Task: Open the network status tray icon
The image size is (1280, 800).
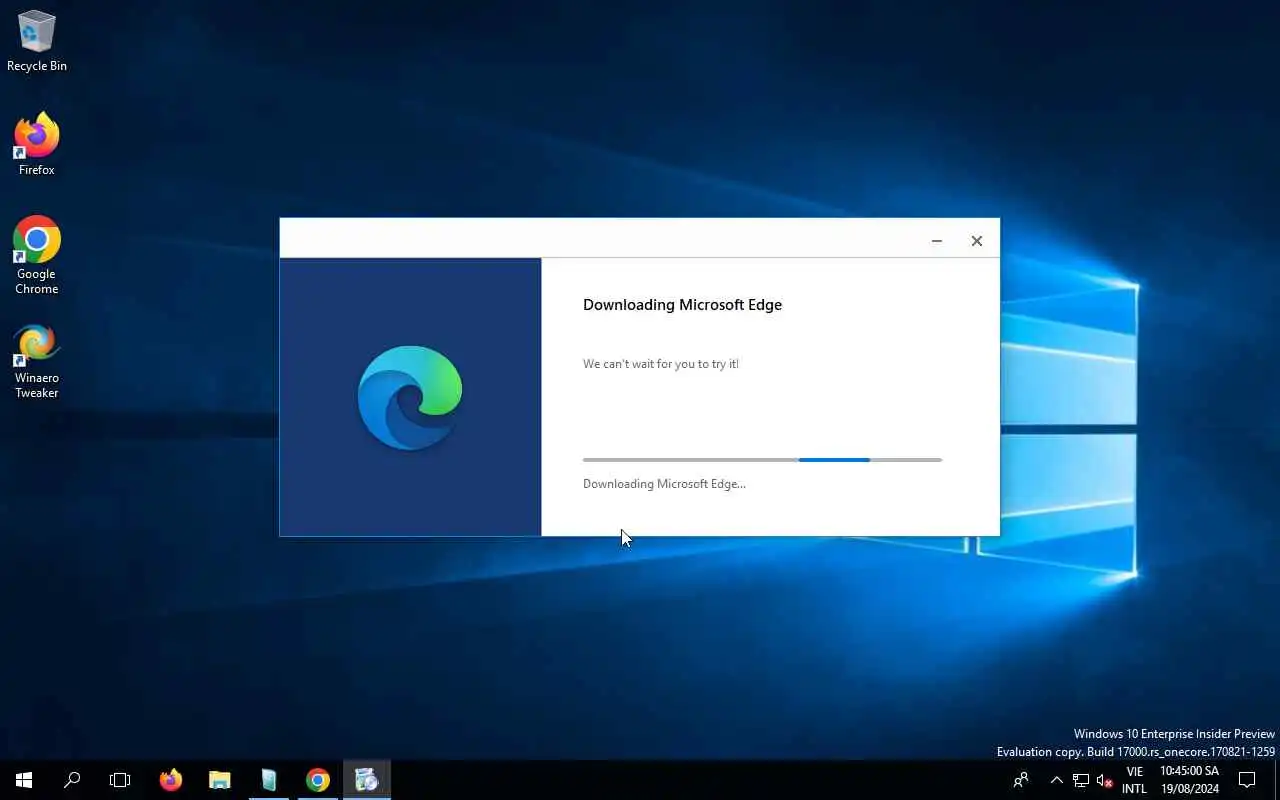Action: [x=1081, y=780]
